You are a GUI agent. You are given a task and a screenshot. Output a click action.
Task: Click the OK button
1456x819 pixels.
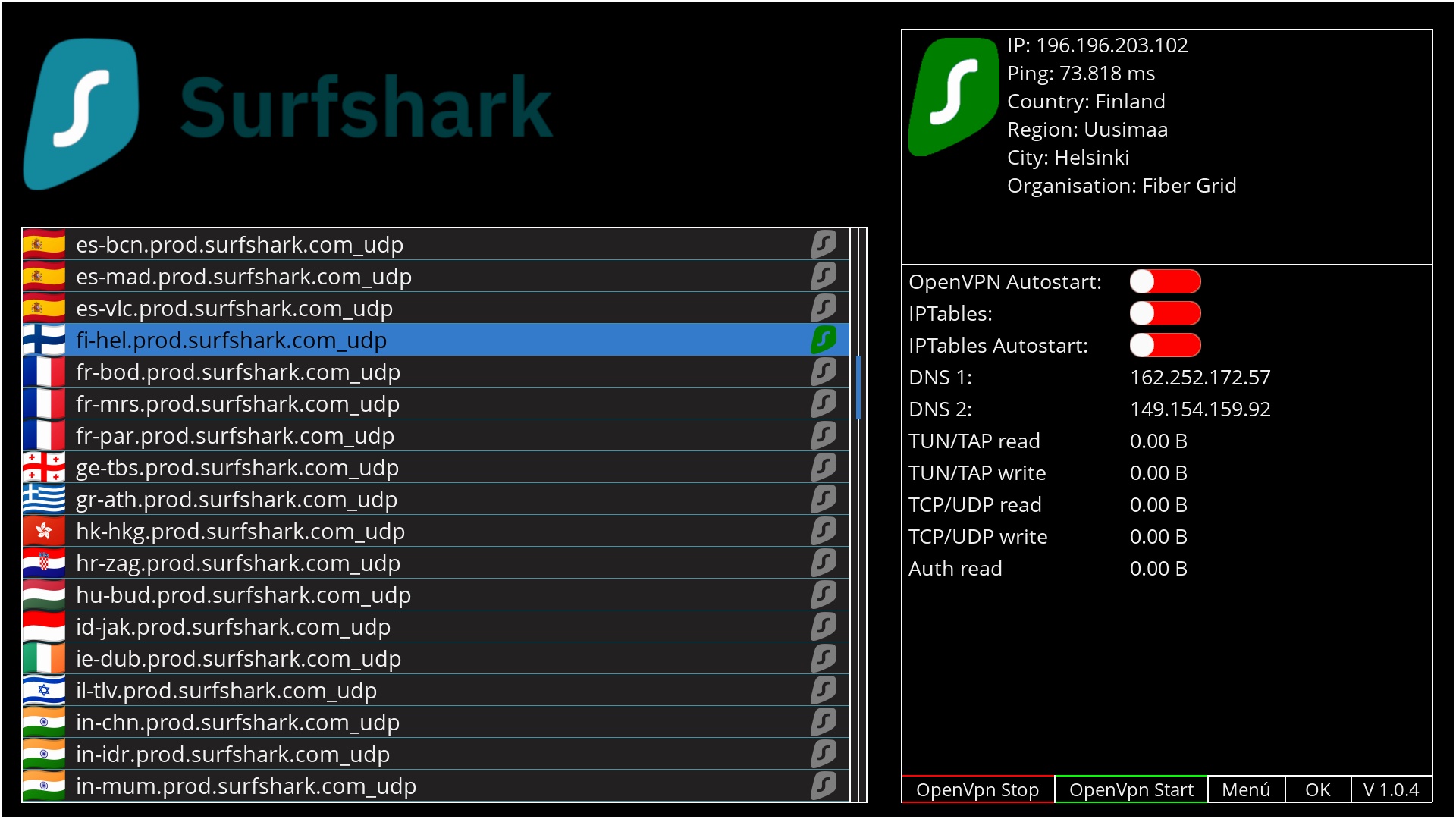click(x=1317, y=789)
